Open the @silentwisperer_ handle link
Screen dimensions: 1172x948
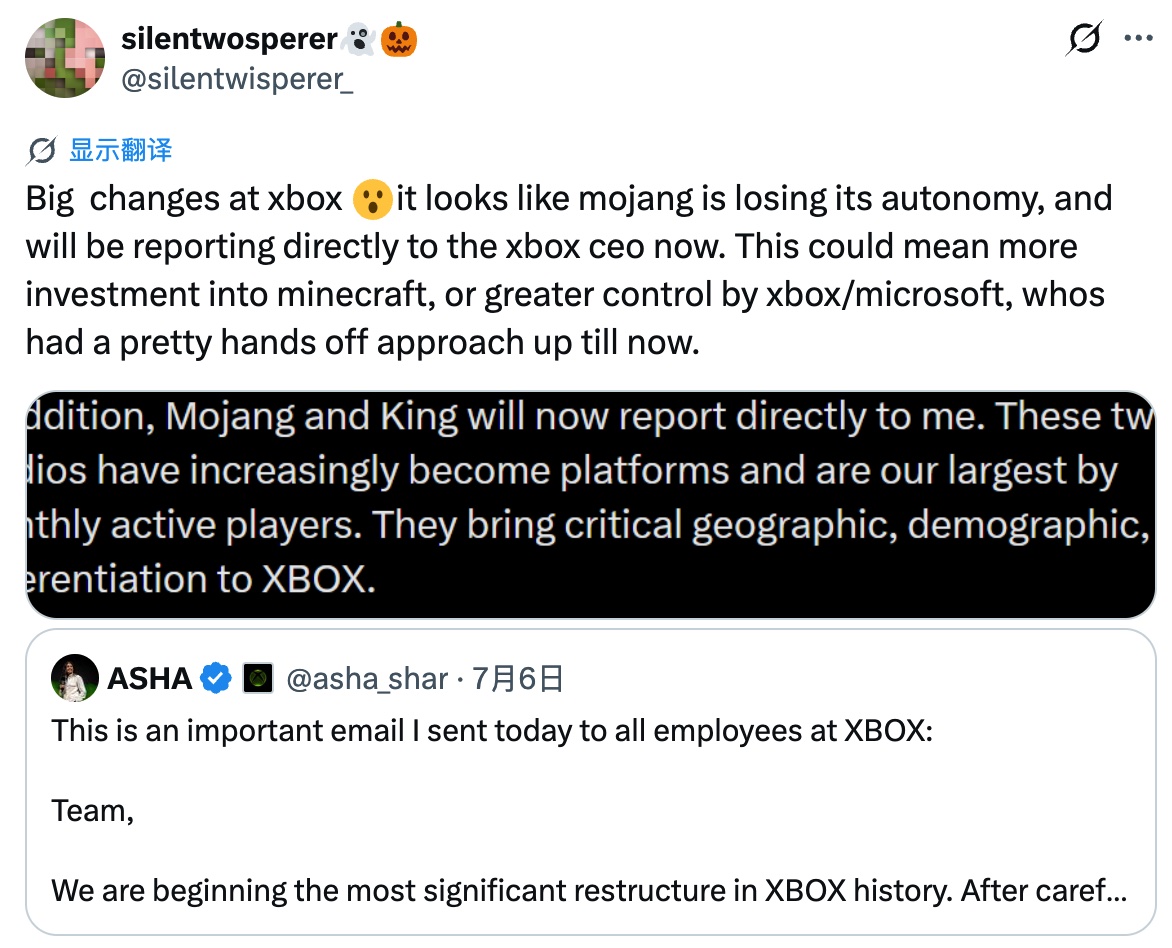coord(237,79)
